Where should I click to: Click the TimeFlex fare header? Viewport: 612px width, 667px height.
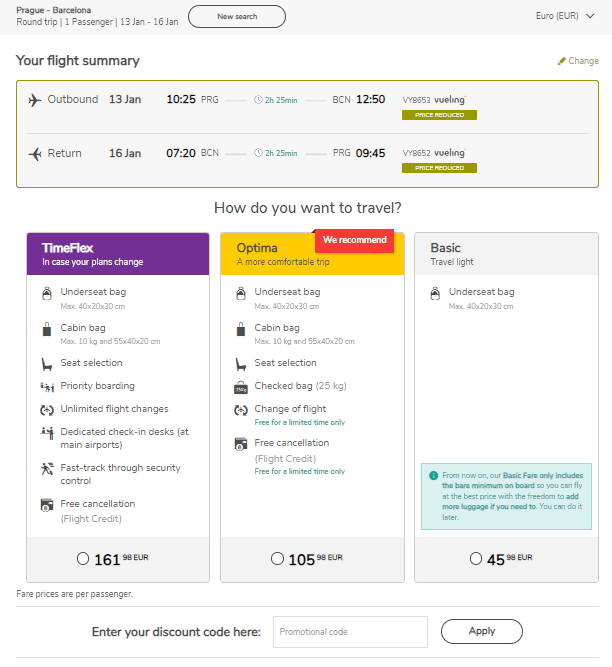tap(118, 254)
